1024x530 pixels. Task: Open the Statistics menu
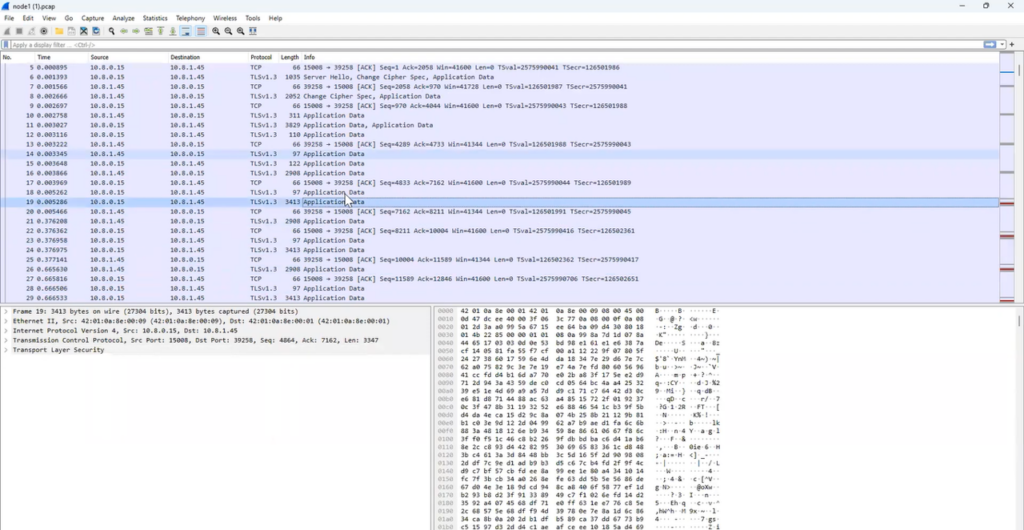[x=155, y=18]
